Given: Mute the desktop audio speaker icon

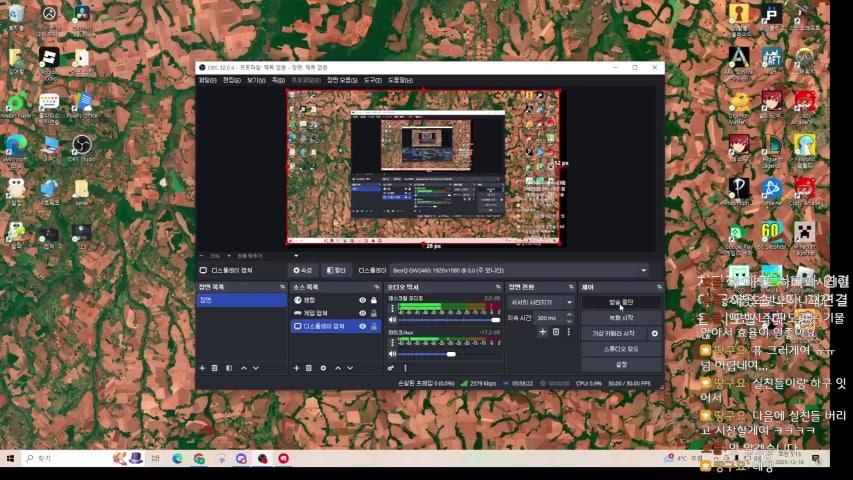Looking at the screenshot, I should click(x=393, y=320).
